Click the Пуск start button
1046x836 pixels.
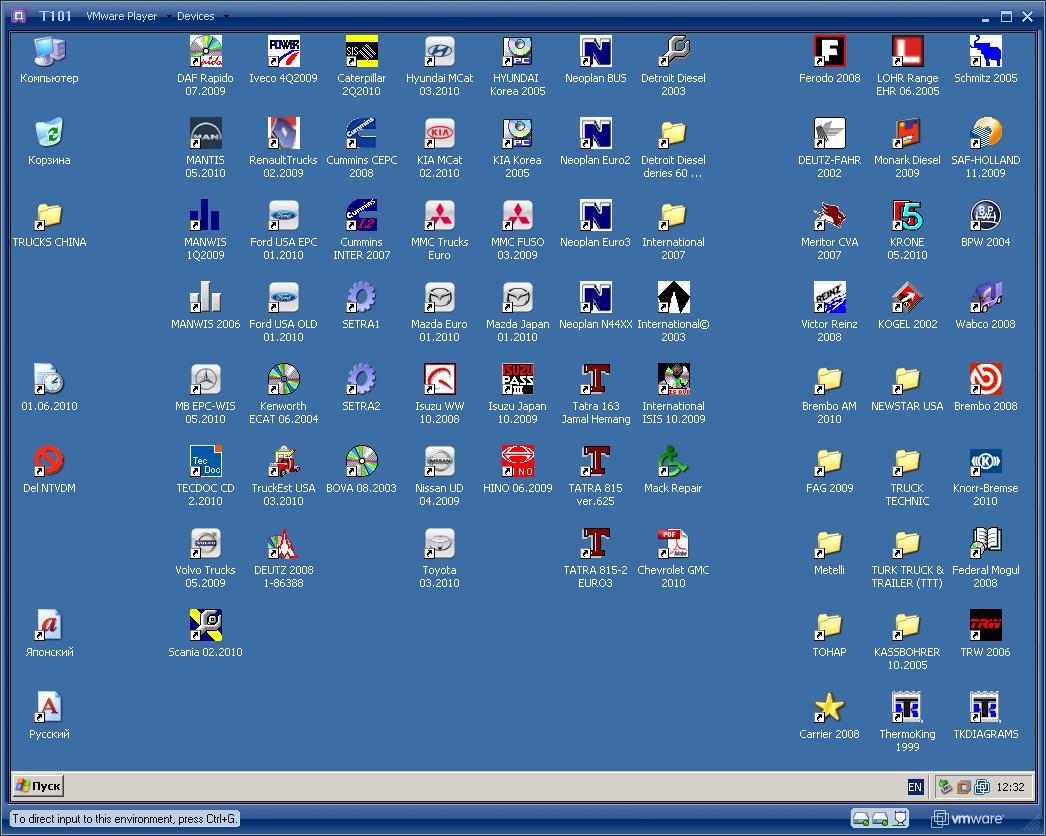click(x=39, y=786)
